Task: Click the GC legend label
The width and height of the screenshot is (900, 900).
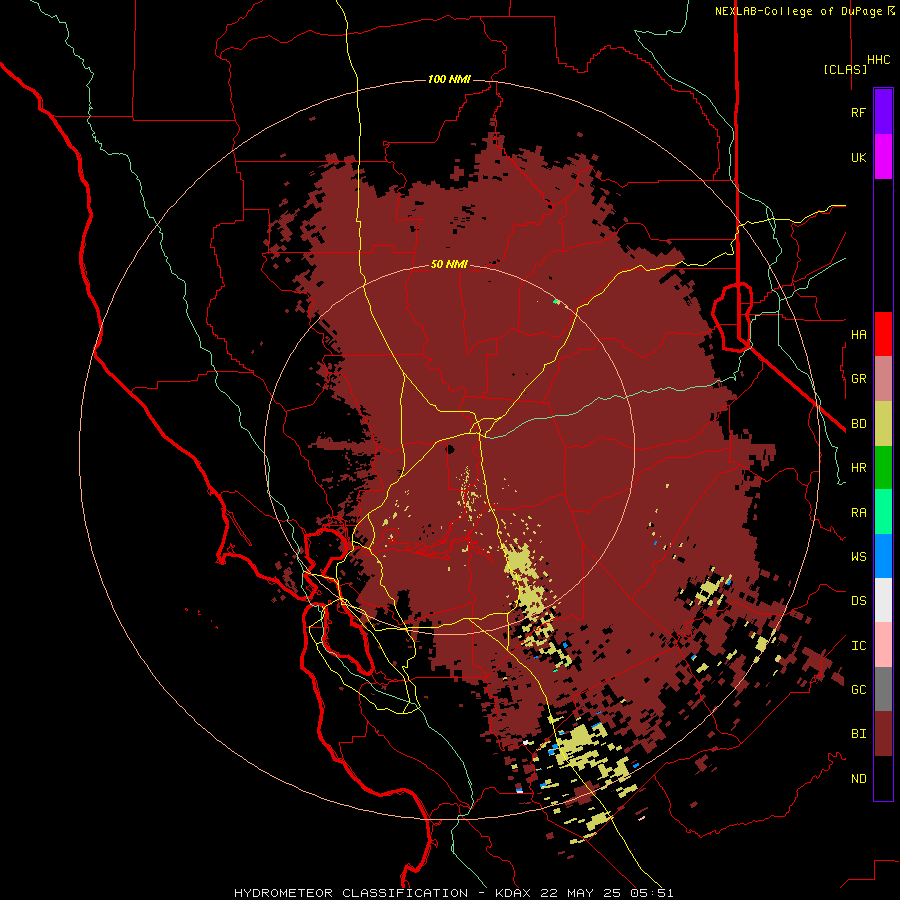Action: tap(858, 689)
